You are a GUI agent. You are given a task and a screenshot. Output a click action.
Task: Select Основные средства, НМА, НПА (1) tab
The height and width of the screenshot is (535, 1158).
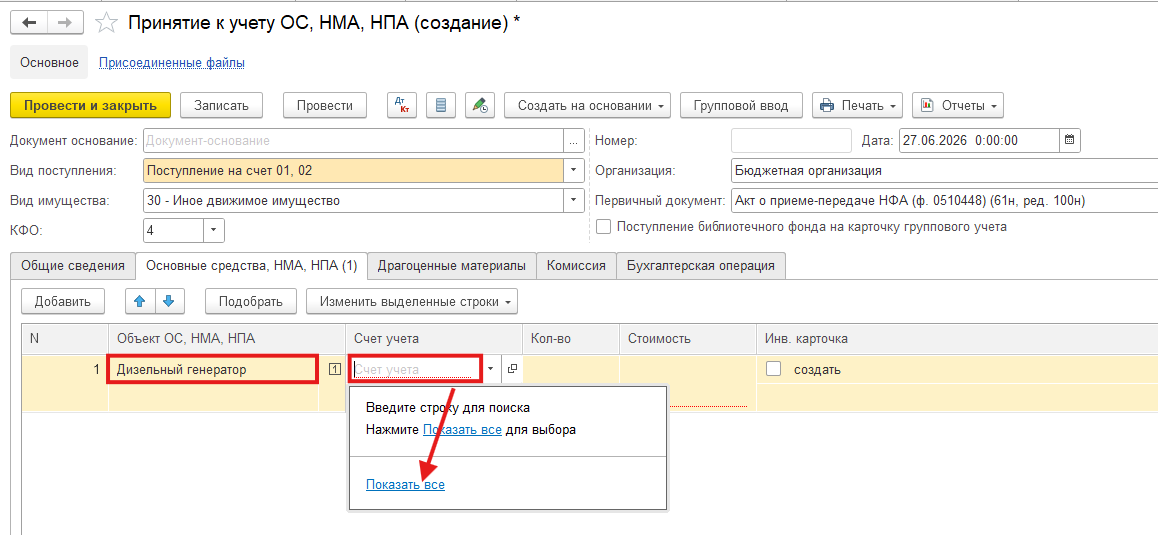click(x=252, y=266)
